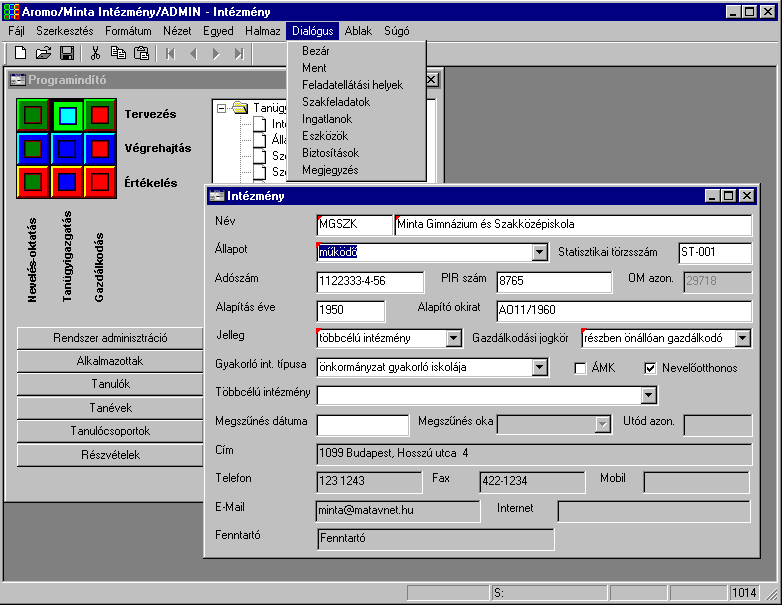Select Értékelés / Tanügyigazgatás grid tile
The height and width of the screenshot is (607, 782).
pos(67,182)
